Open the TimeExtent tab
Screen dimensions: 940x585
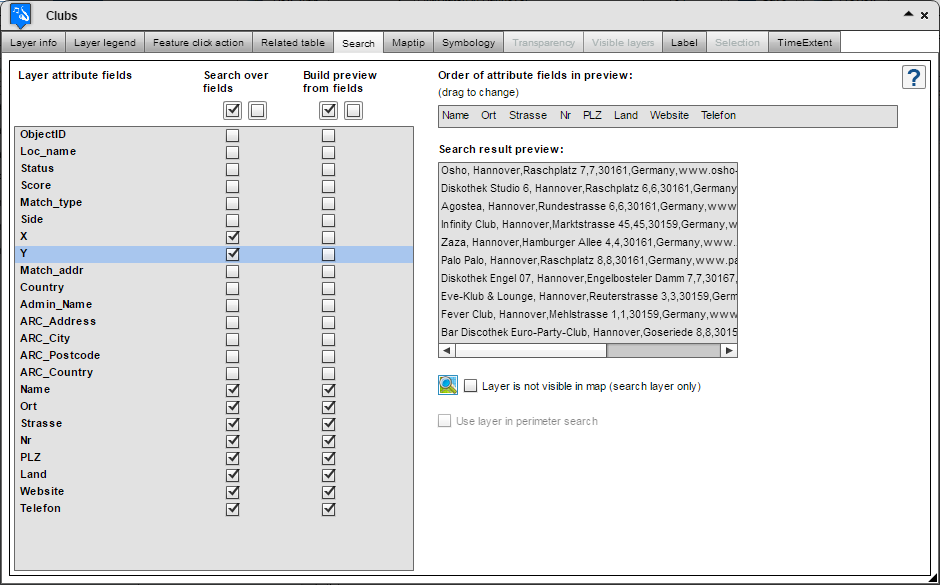tap(805, 43)
